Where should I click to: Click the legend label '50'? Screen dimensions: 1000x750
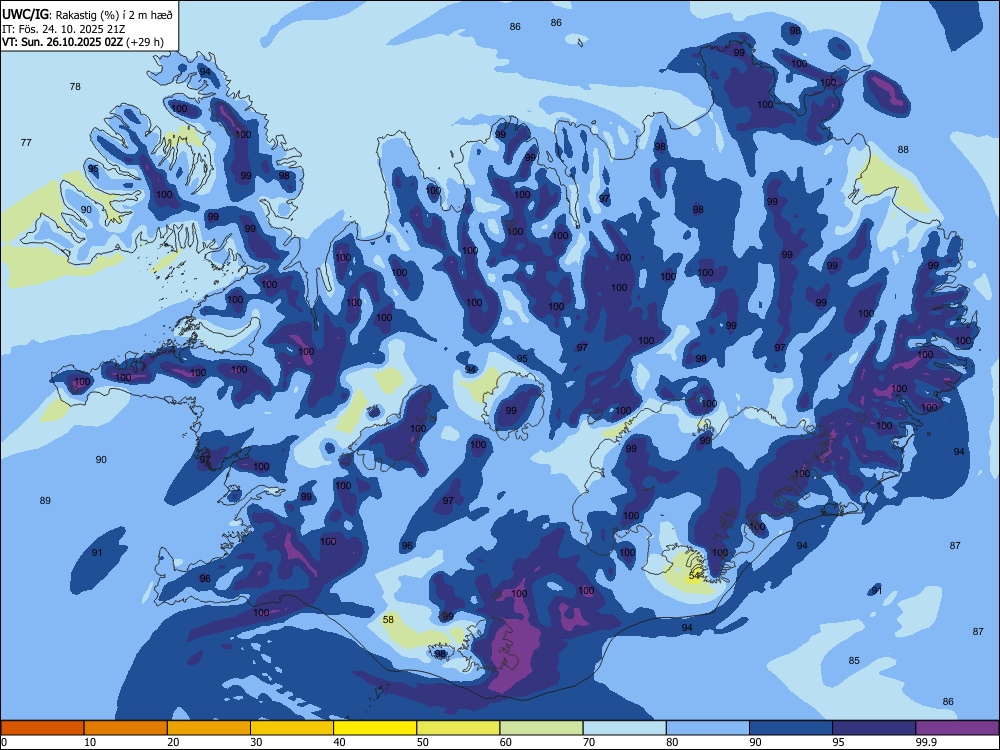pos(422,742)
